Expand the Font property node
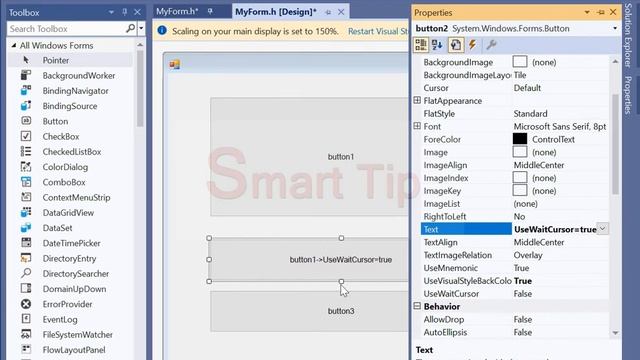Viewport: 640px width, 360px height. click(417, 126)
